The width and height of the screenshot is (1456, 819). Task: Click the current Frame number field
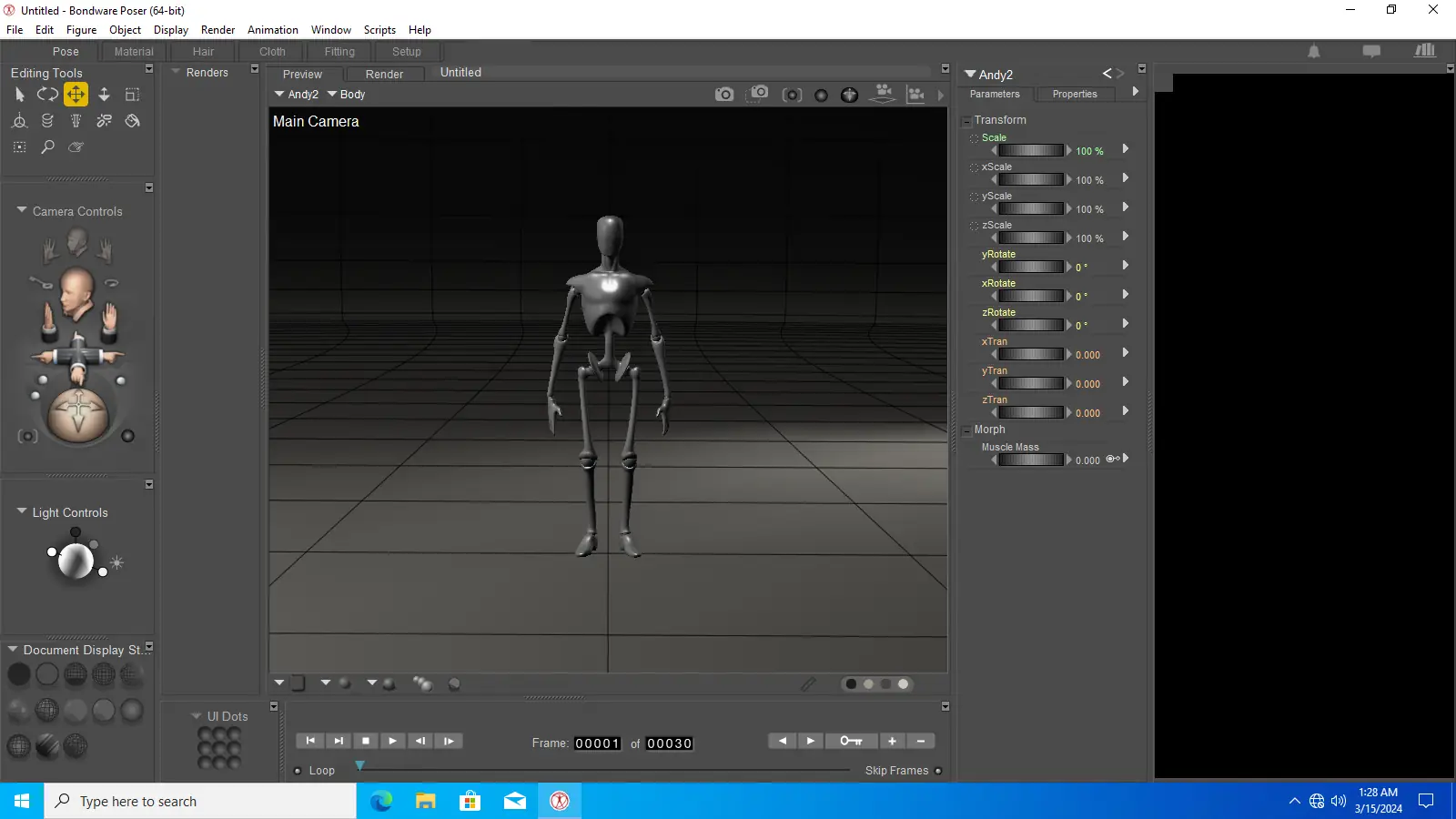[598, 743]
